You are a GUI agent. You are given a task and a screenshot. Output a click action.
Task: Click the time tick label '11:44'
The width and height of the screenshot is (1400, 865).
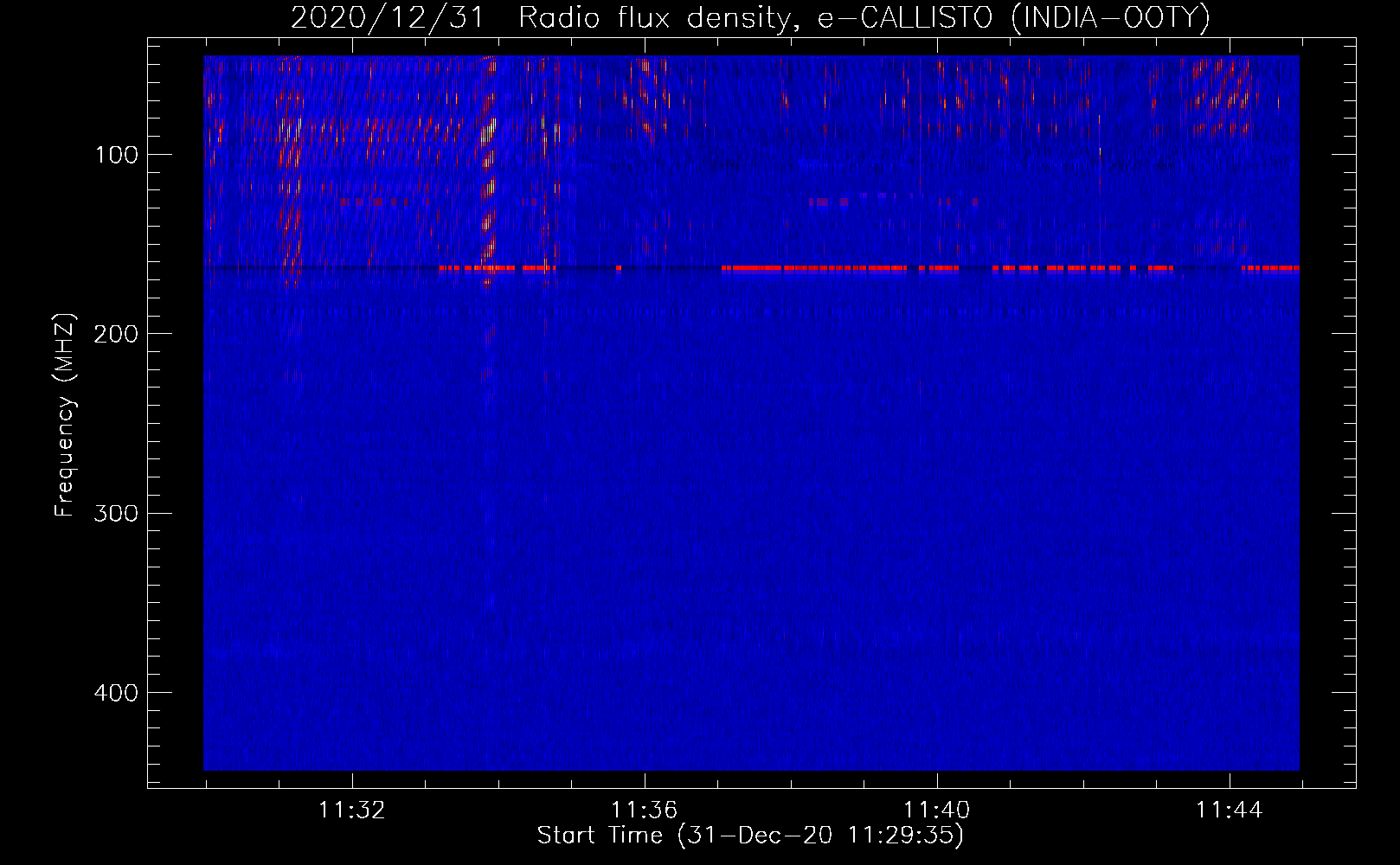coord(1230,811)
